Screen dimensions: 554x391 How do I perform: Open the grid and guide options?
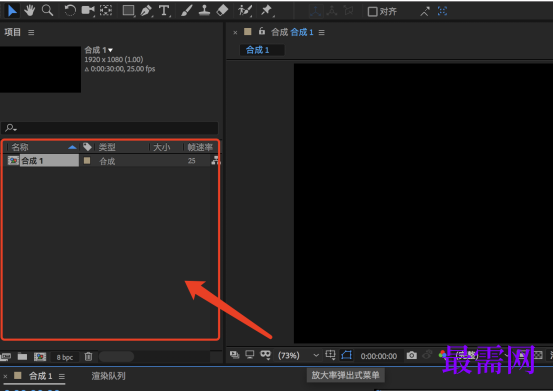pyautogui.click(x=330, y=355)
